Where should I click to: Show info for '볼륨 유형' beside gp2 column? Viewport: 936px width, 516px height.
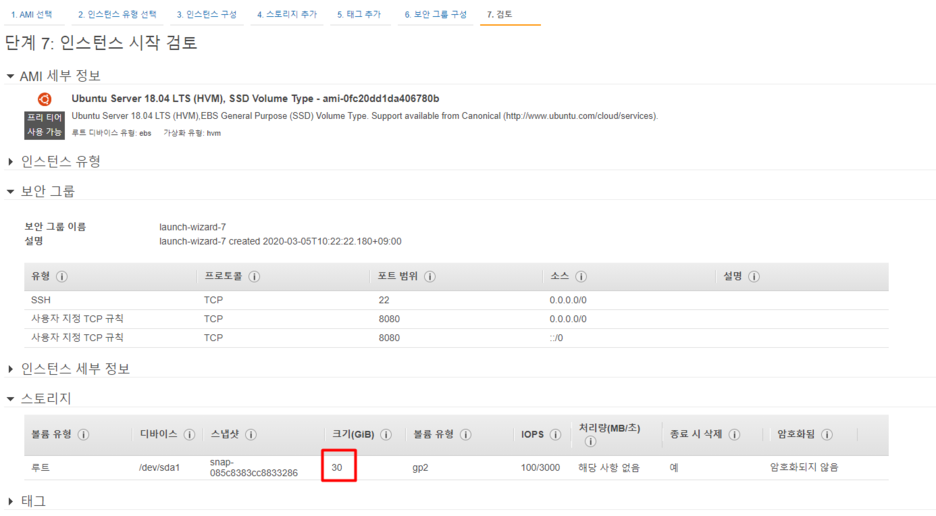tap(466, 435)
